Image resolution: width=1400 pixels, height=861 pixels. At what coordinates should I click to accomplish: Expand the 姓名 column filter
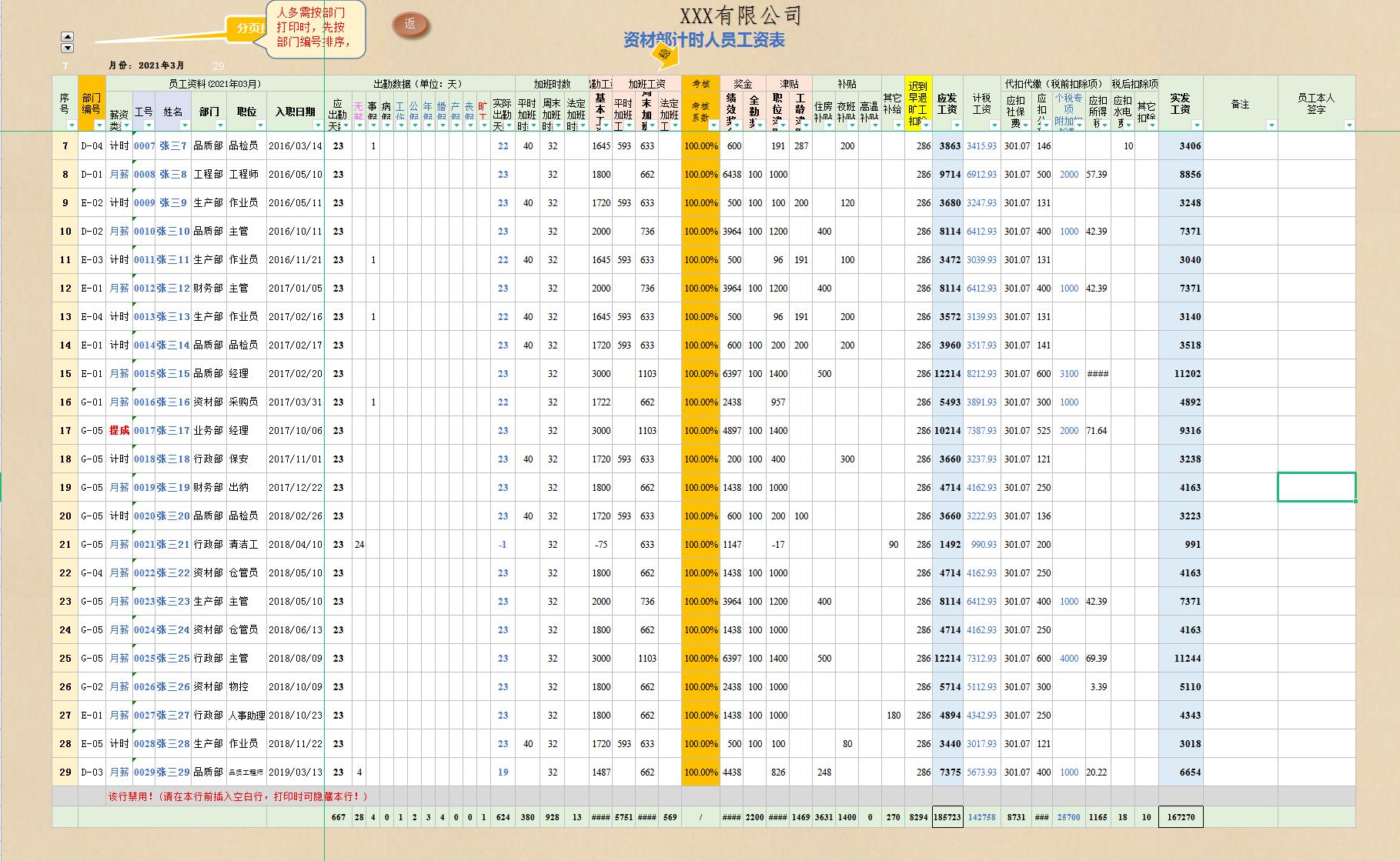click(x=184, y=125)
